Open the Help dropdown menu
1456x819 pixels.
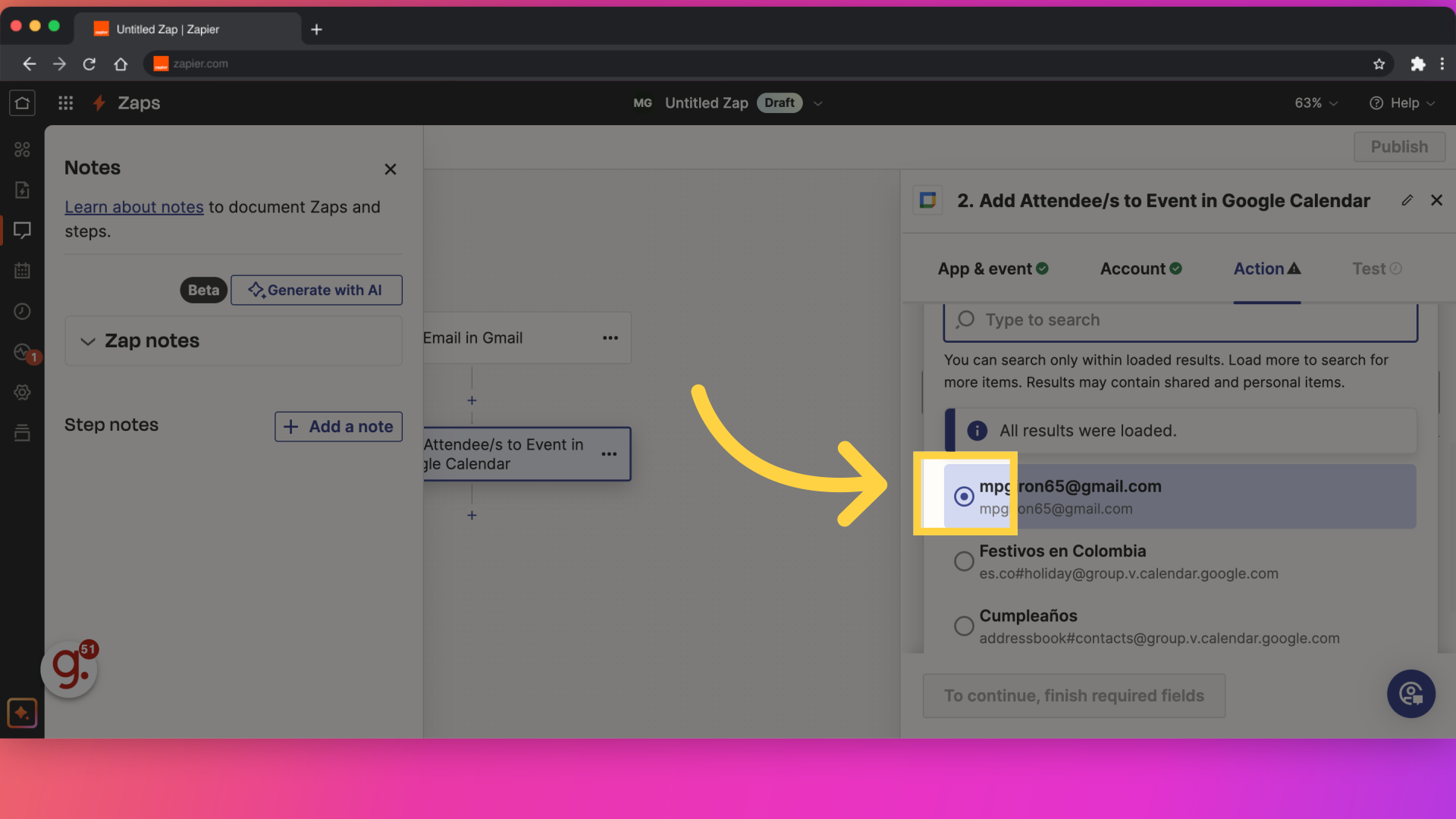tap(1402, 103)
